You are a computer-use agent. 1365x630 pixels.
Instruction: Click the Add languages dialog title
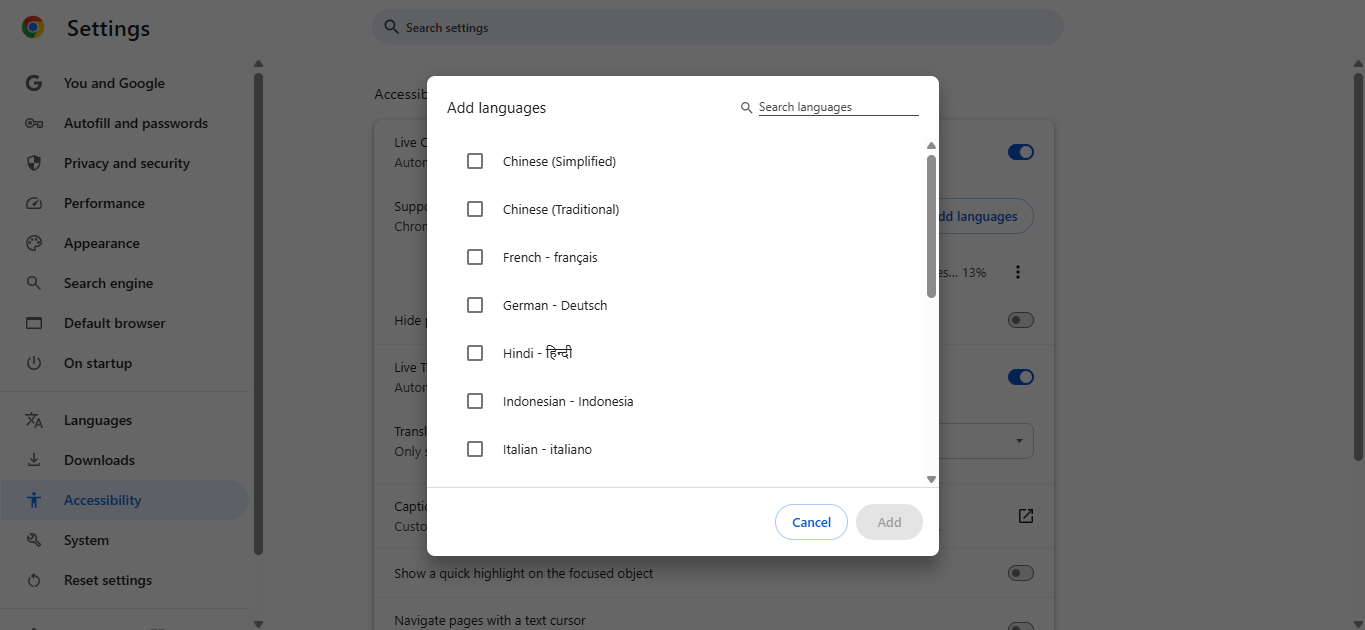coord(496,108)
